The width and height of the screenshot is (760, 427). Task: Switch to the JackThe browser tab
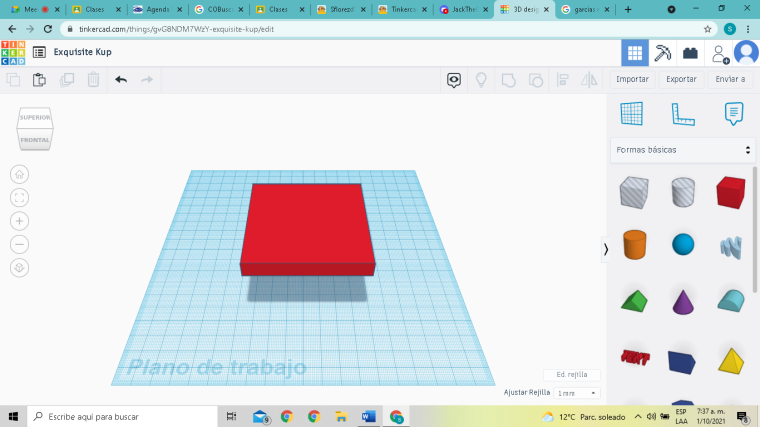click(x=463, y=9)
